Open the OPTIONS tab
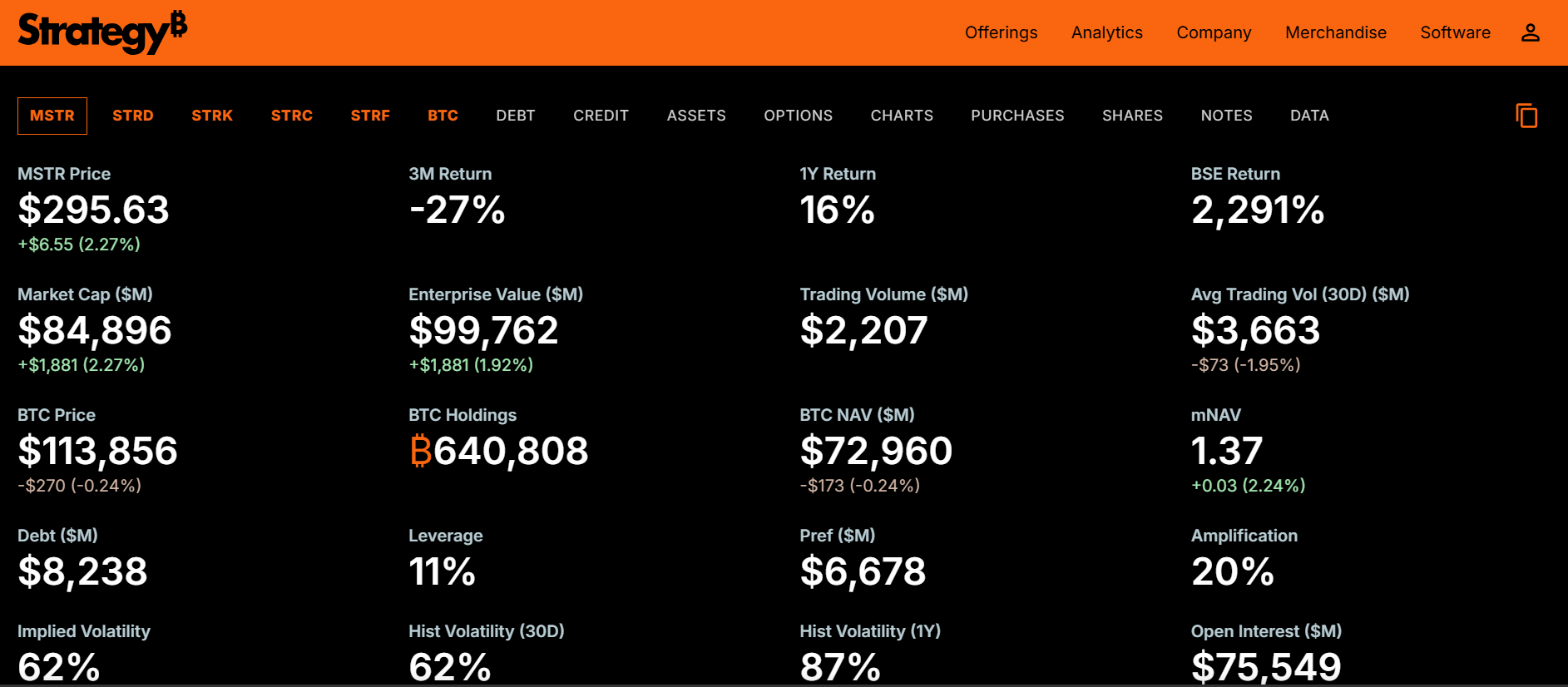 click(798, 116)
